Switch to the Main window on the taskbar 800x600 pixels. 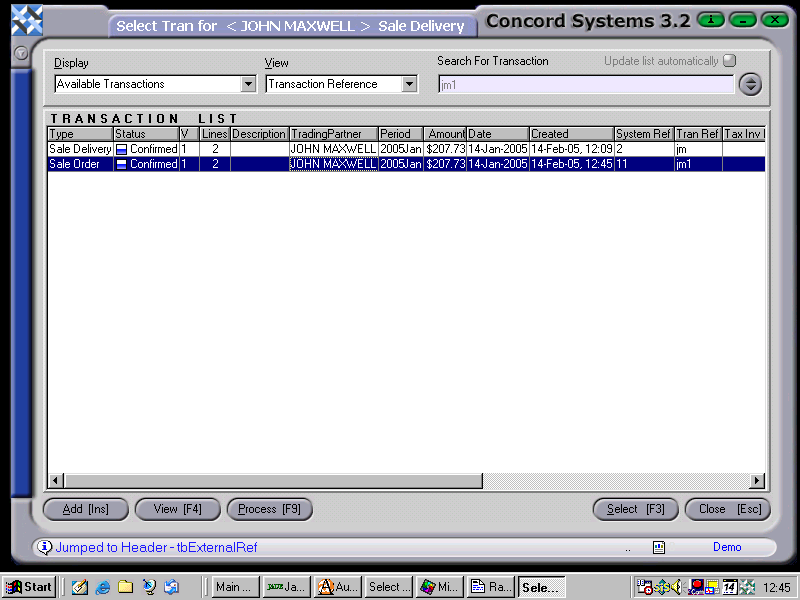[233, 587]
